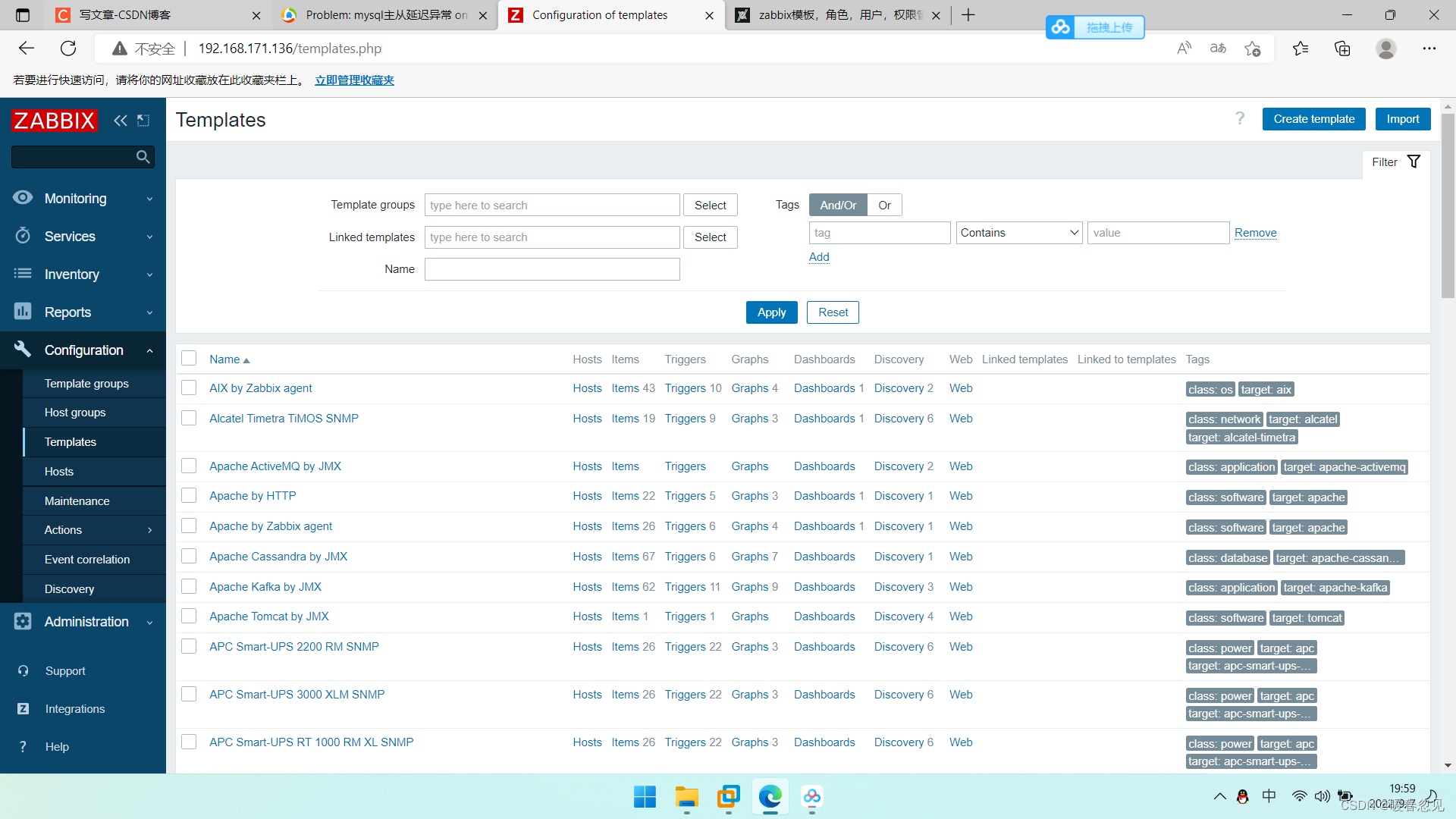Collapse the Zabbix sidebar using the double-arrow icon
The height and width of the screenshot is (819, 1456).
[120, 121]
